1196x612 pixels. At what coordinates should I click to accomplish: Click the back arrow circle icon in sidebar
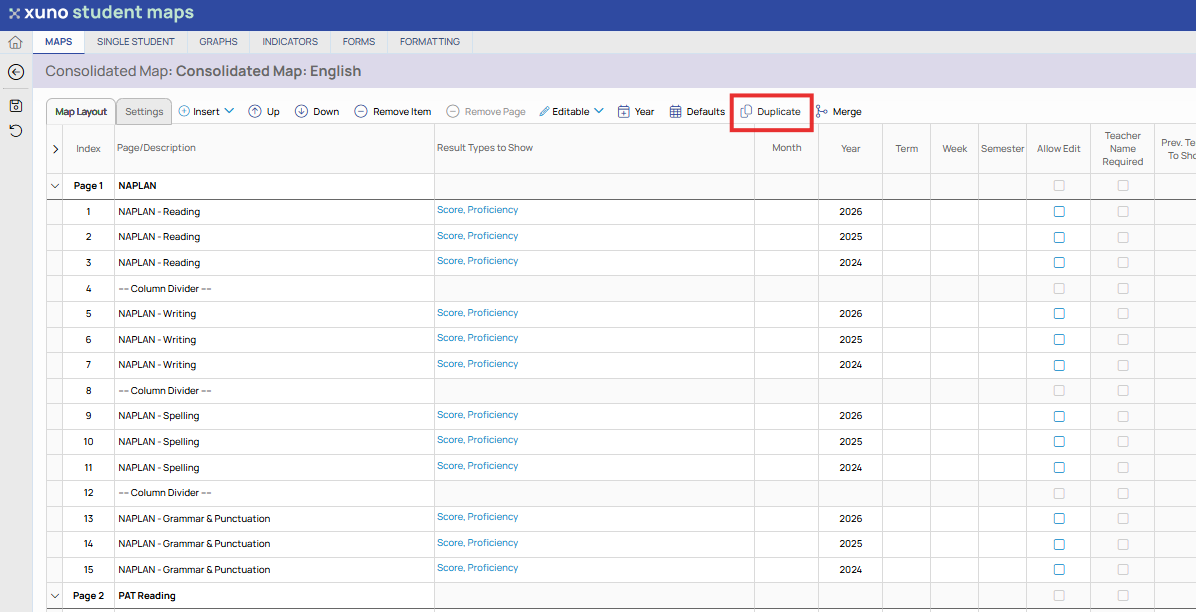click(x=15, y=72)
